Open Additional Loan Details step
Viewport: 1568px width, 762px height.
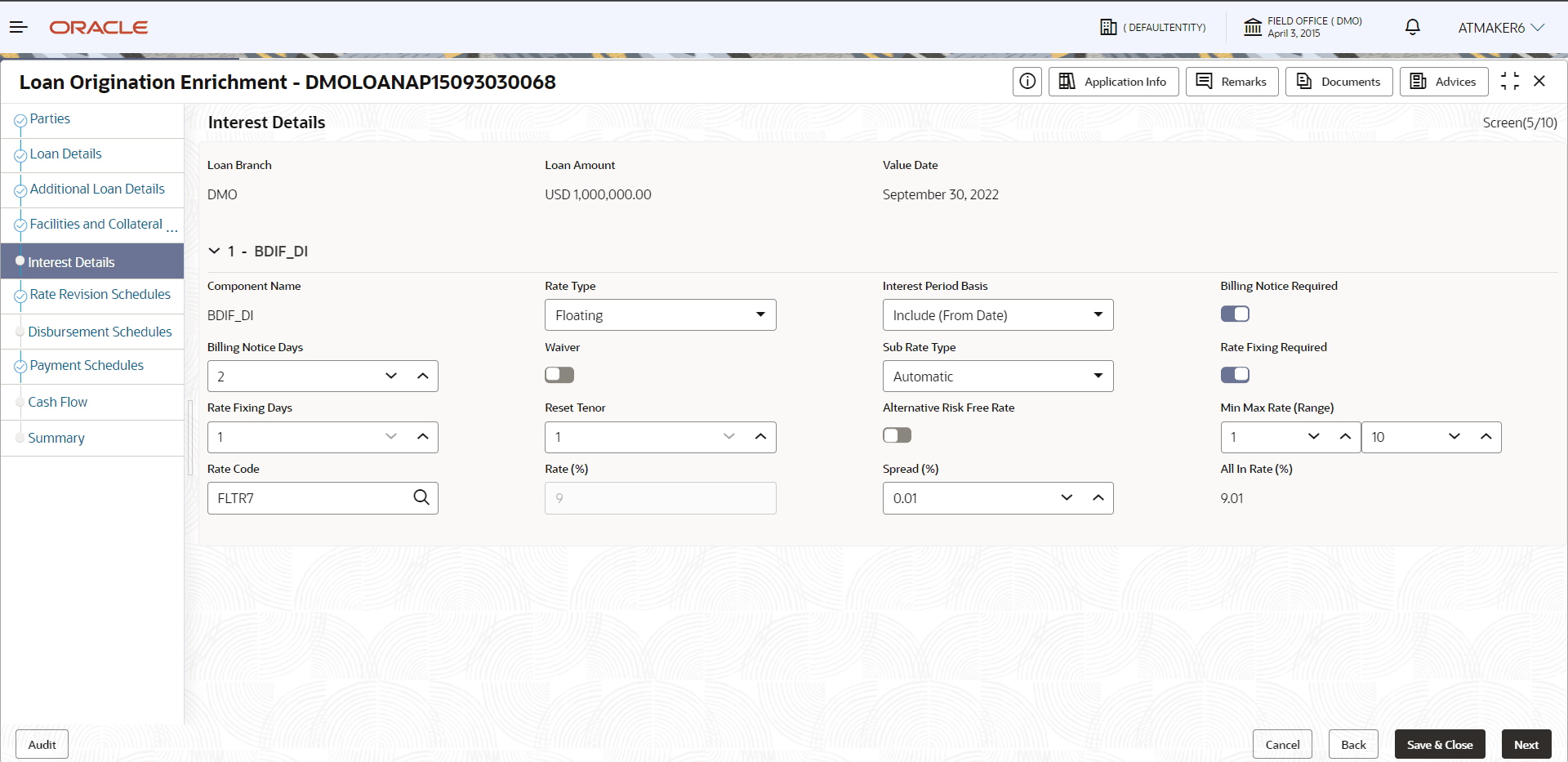pos(97,189)
